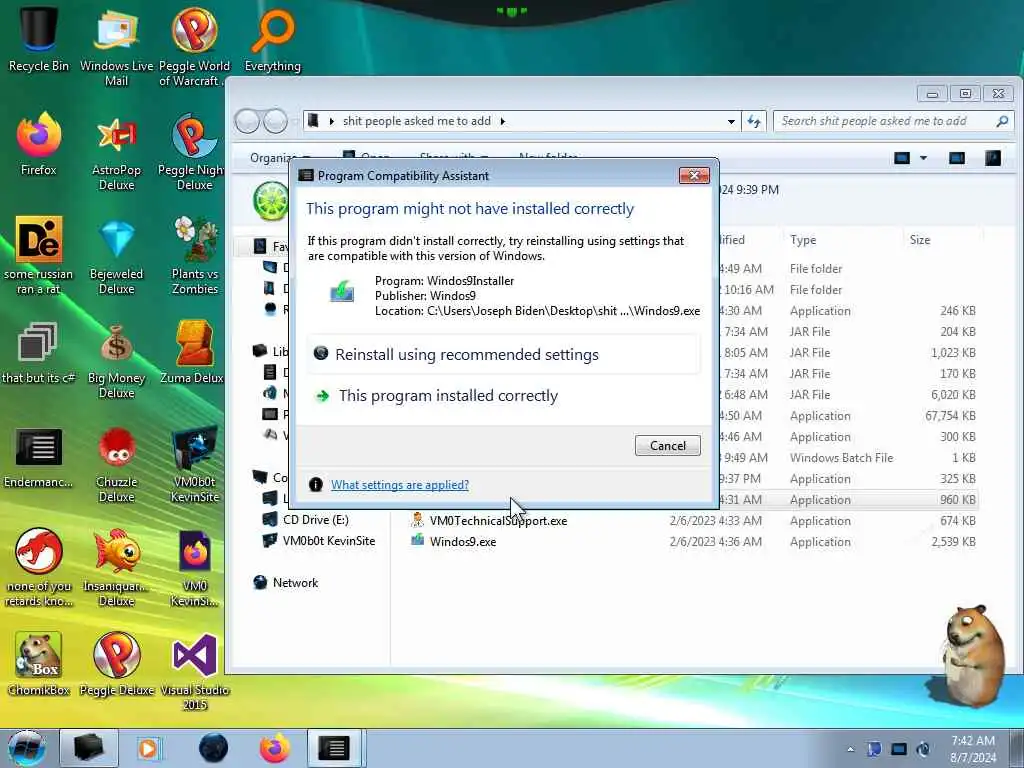Open VM0b0t KevinSite monitor desktop icon
Viewport: 1024px width, 768px height.
pos(194,464)
